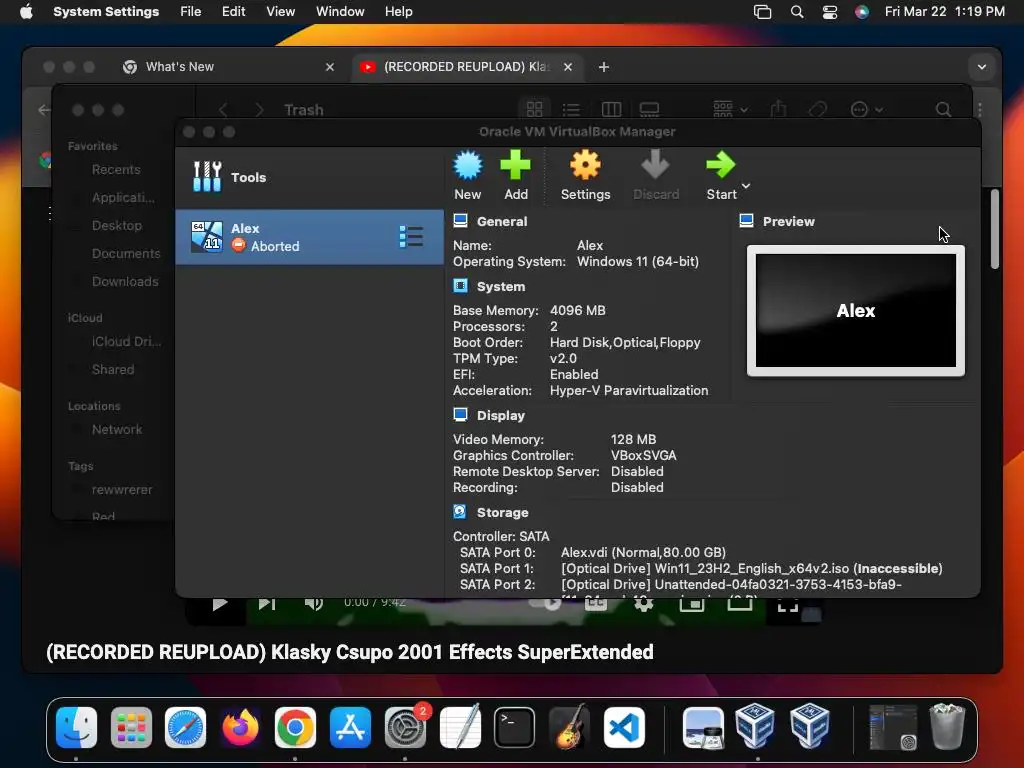Expand the Start button dropdown arrow
The width and height of the screenshot is (1024, 768).
(746, 185)
